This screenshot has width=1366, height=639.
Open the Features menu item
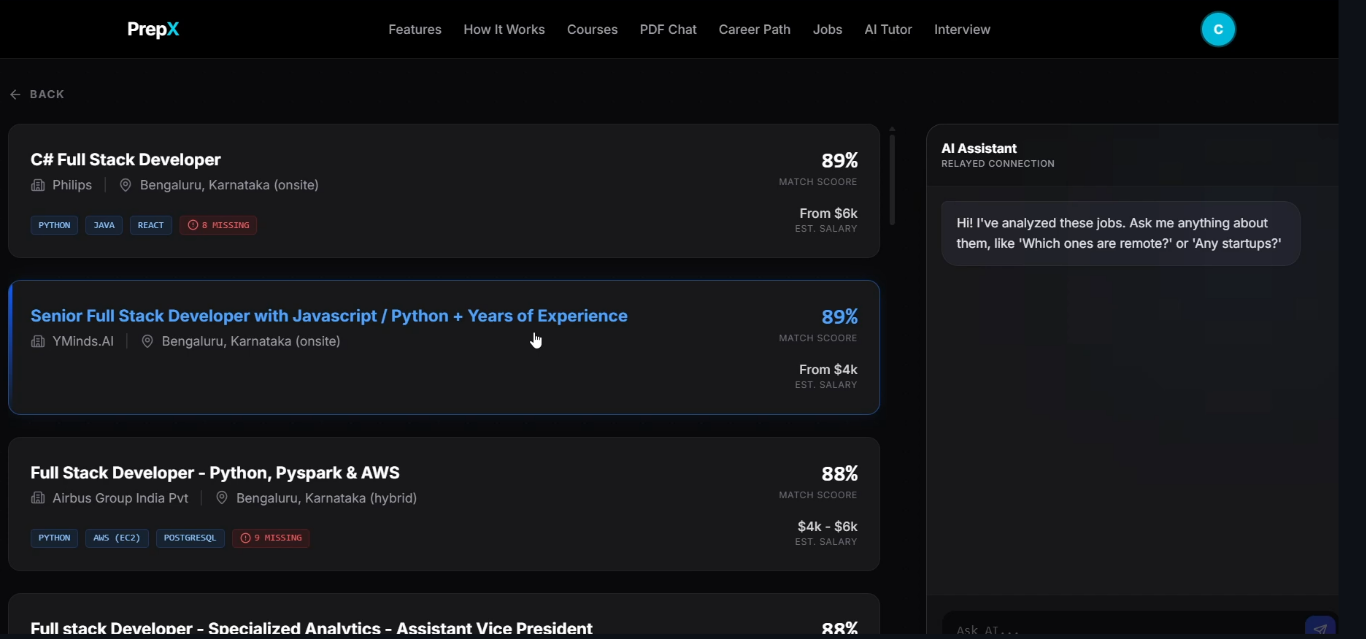tap(415, 30)
